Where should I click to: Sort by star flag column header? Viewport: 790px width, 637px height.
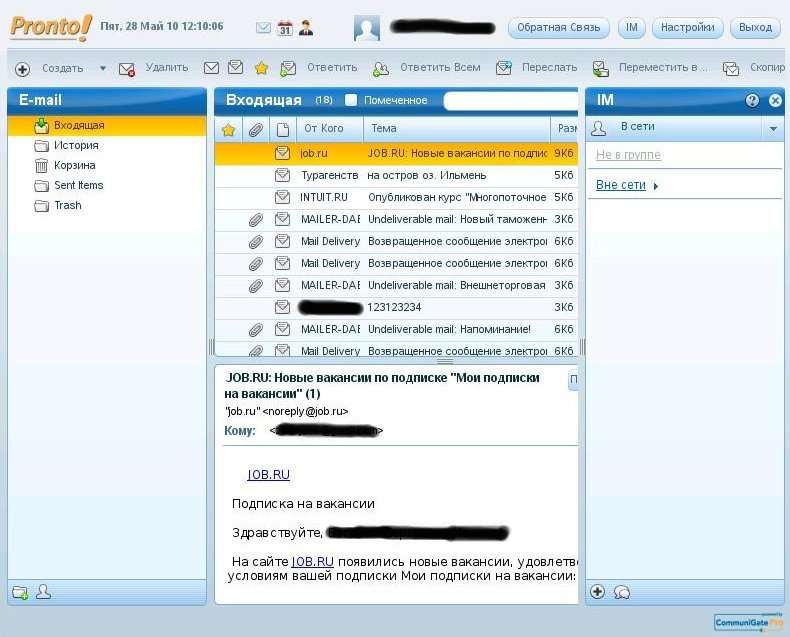228,130
